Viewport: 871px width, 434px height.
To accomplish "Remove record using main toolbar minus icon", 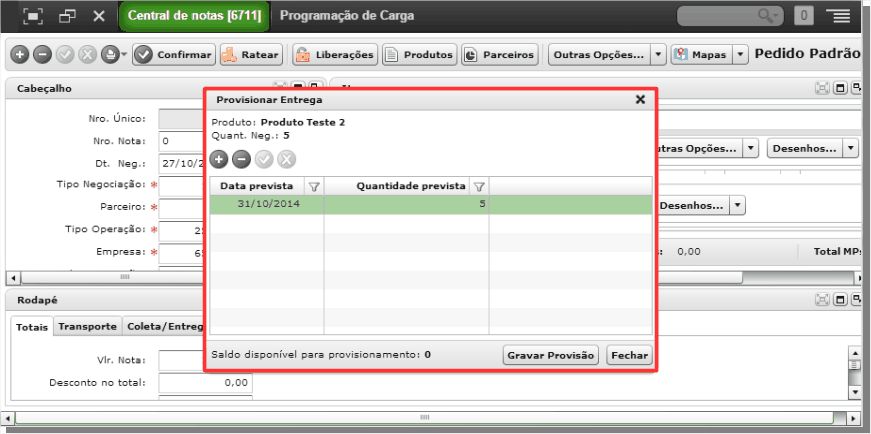I will click(x=42, y=54).
